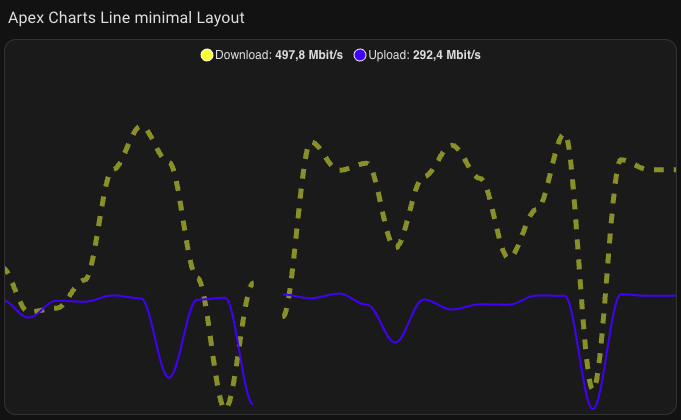681x420 pixels.
Task: Click the Apex Charts Line minimal Layout title
Action: click(126, 18)
